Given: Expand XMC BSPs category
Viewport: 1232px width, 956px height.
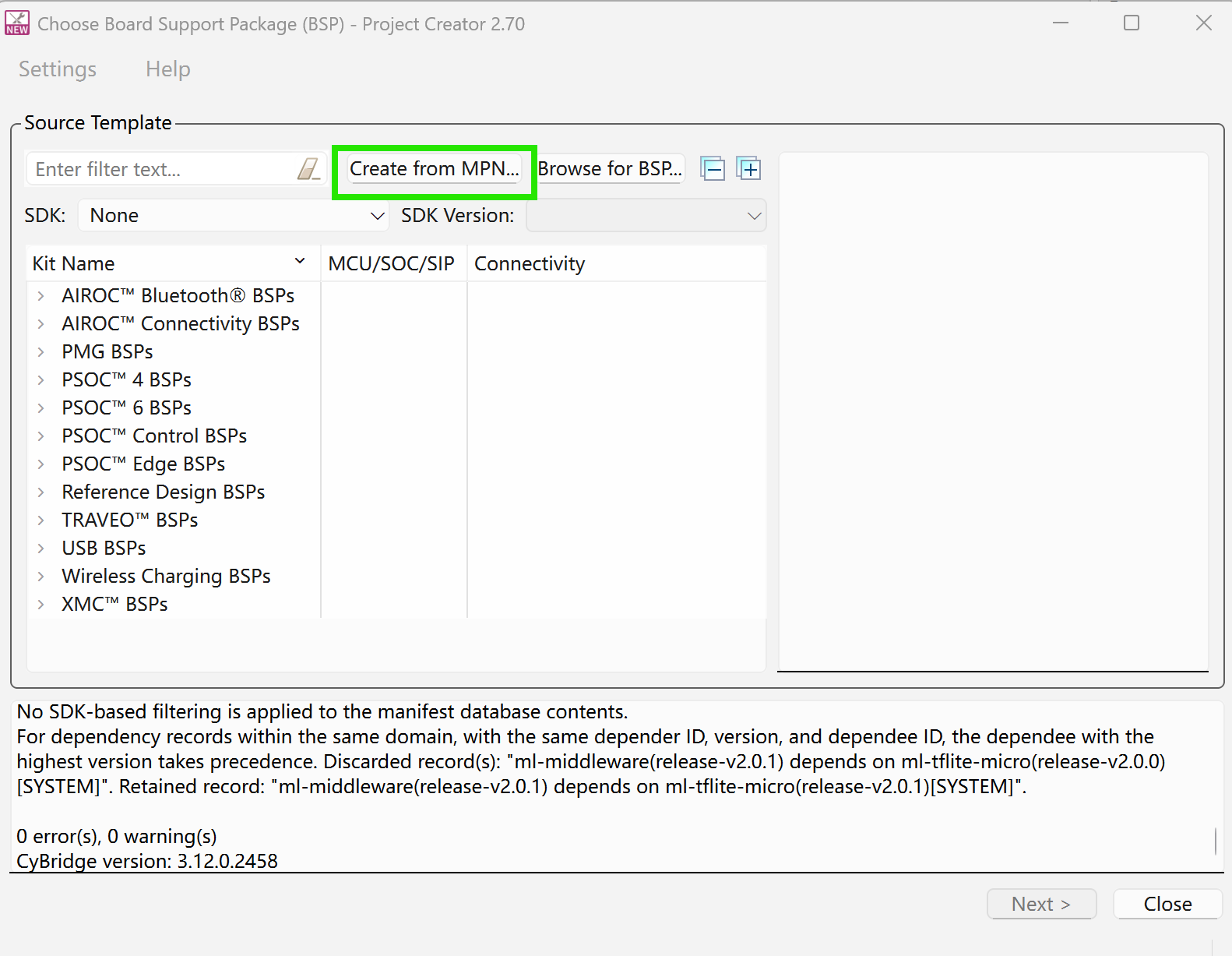Looking at the screenshot, I should pyautogui.click(x=40, y=605).
